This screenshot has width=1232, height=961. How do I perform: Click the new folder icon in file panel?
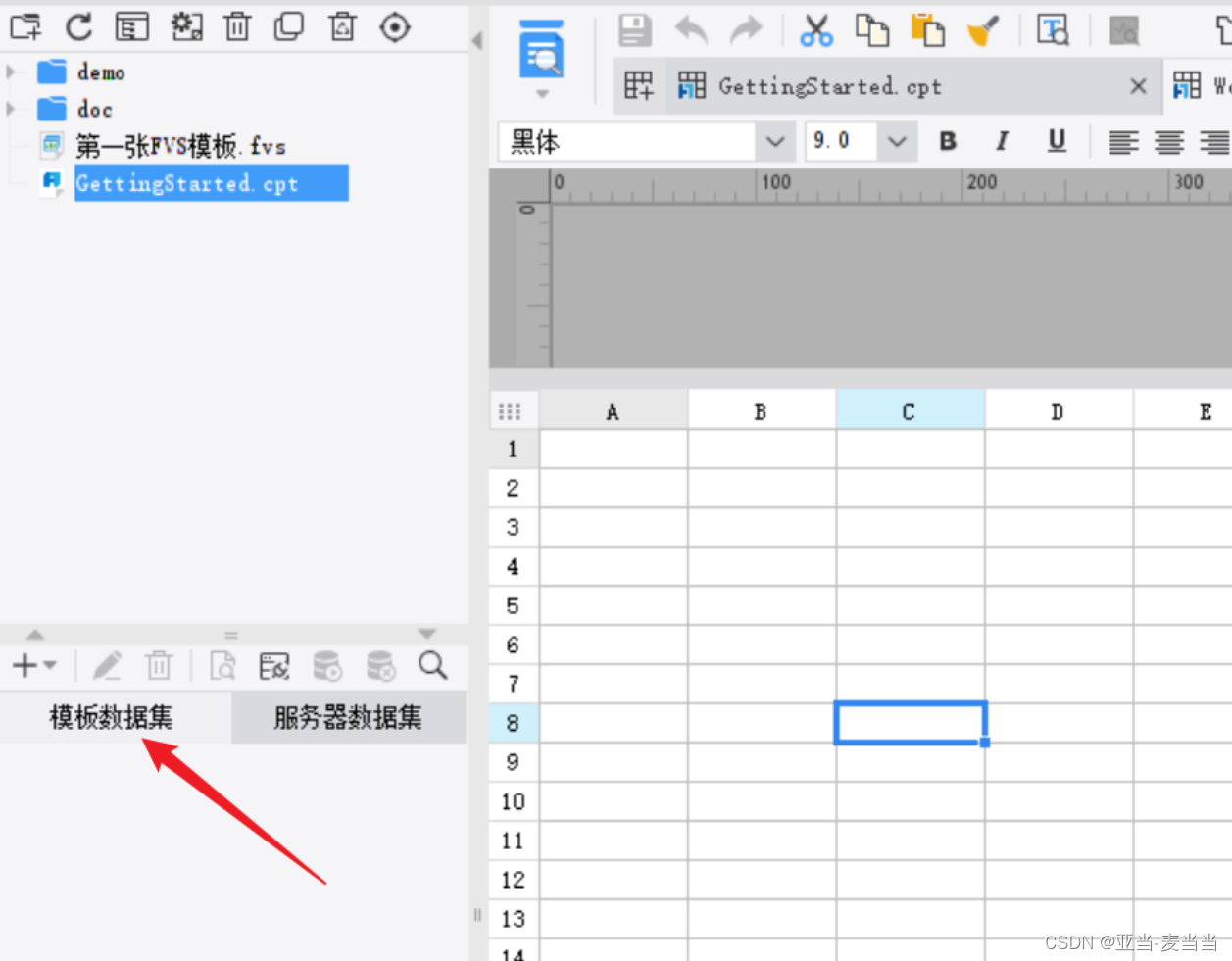pos(25,27)
